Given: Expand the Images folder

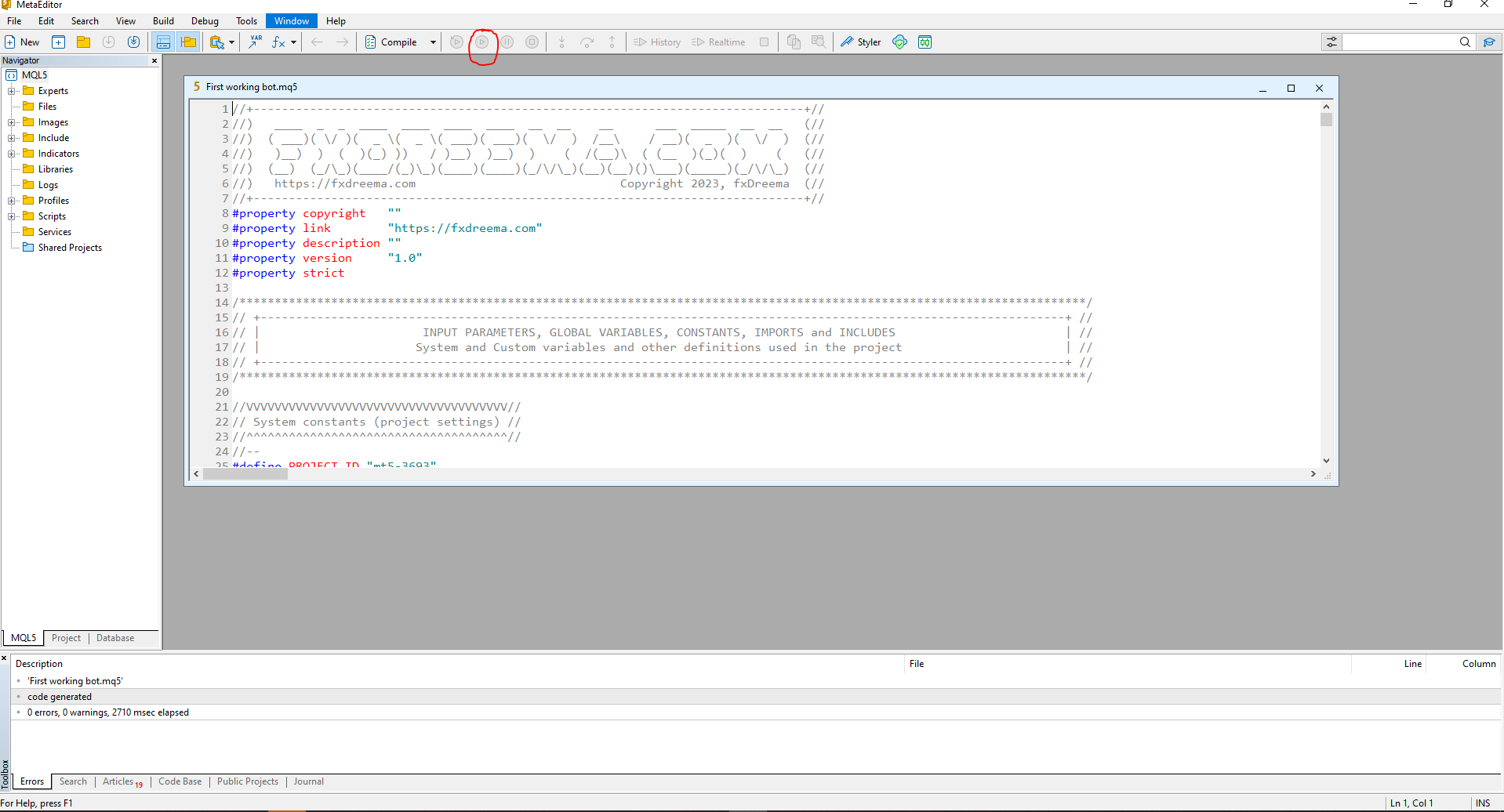Looking at the screenshot, I should coord(12,122).
